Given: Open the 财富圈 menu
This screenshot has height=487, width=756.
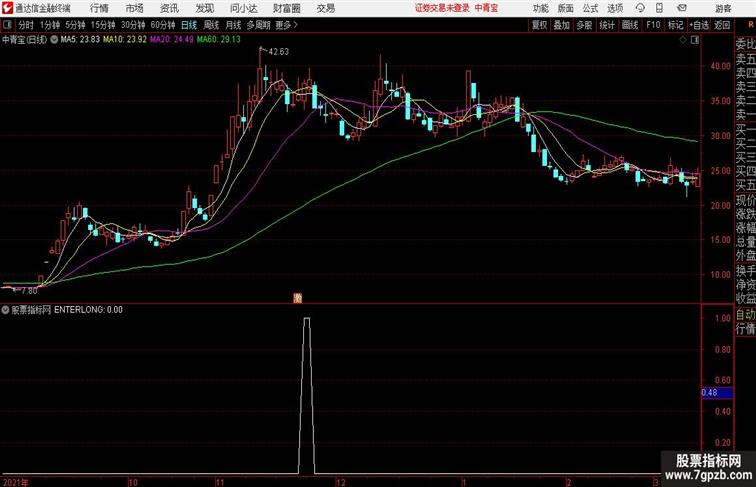Looking at the screenshot, I should click(286, 8).
